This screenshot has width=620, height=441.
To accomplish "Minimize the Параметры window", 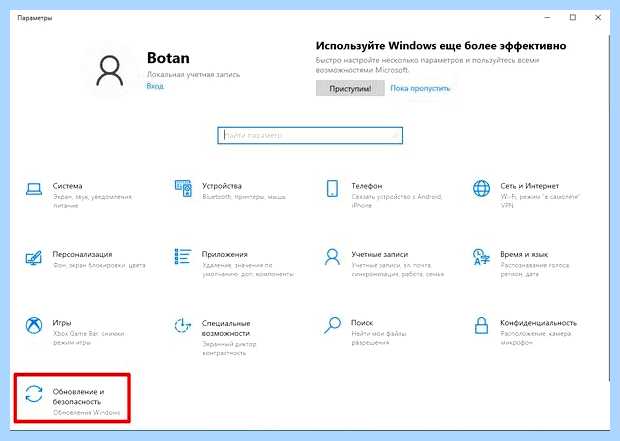I will point(547,17).
